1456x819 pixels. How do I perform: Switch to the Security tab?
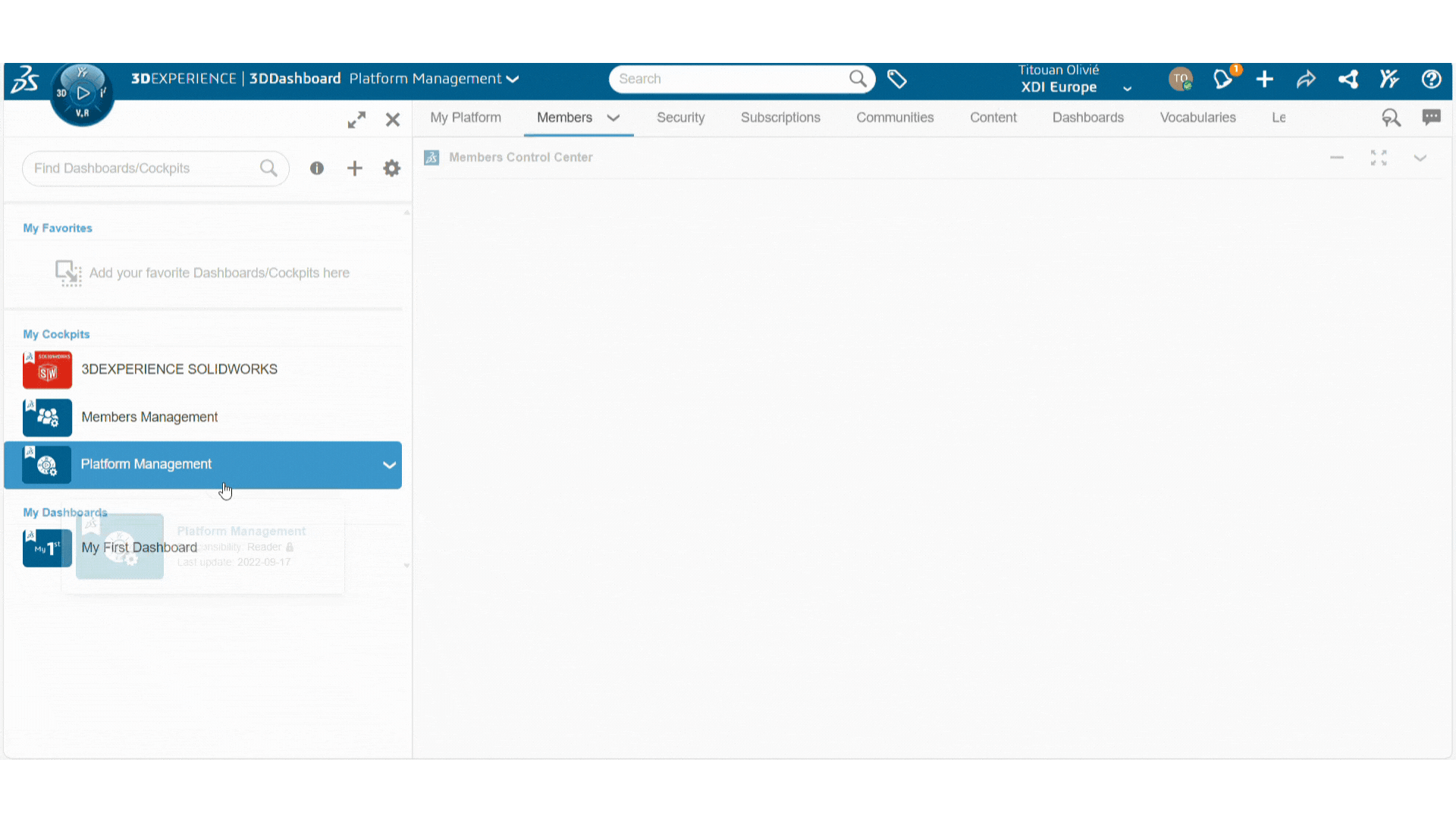[x=680, y=118]
